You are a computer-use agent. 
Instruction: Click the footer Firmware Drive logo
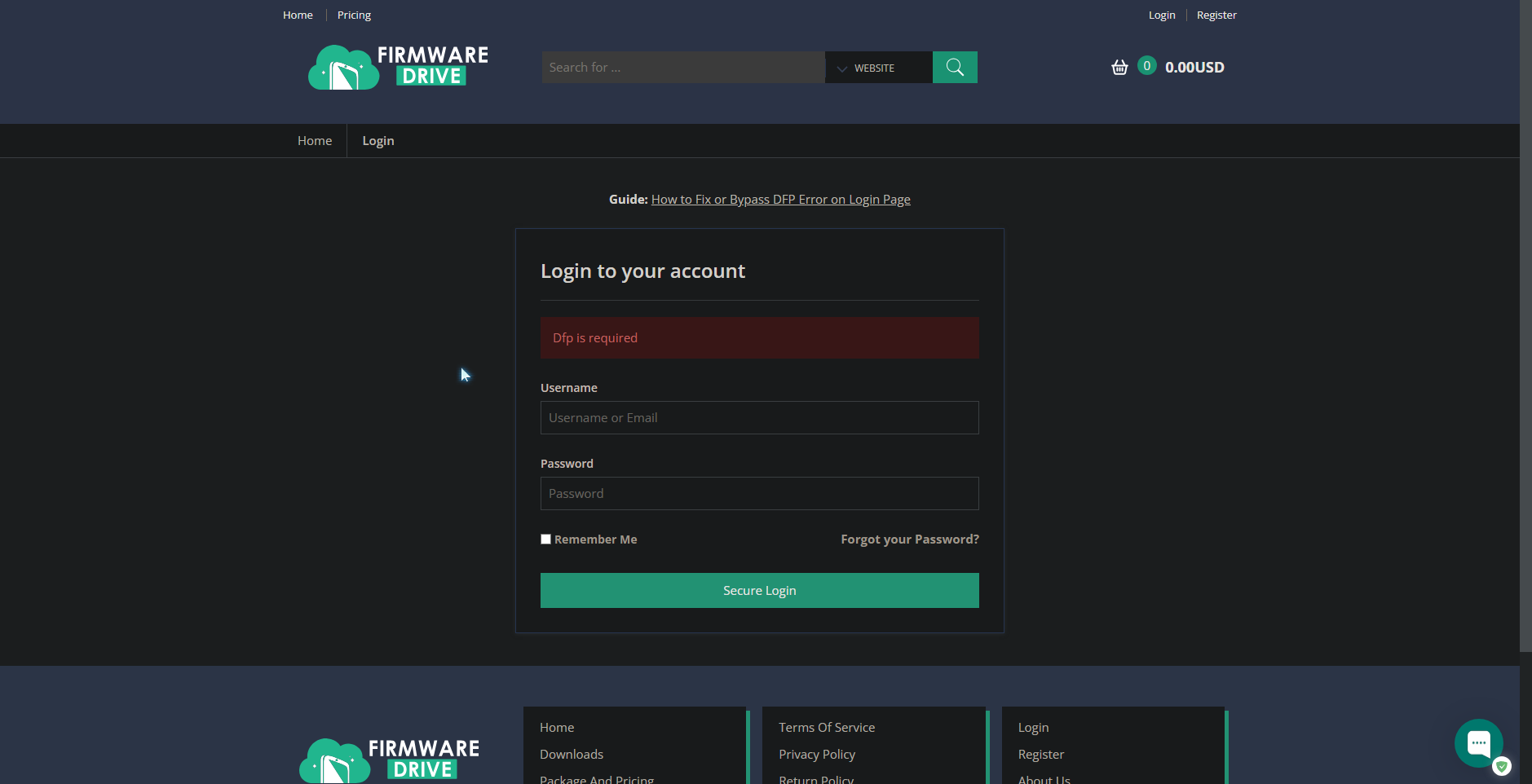tap(388, 758)
